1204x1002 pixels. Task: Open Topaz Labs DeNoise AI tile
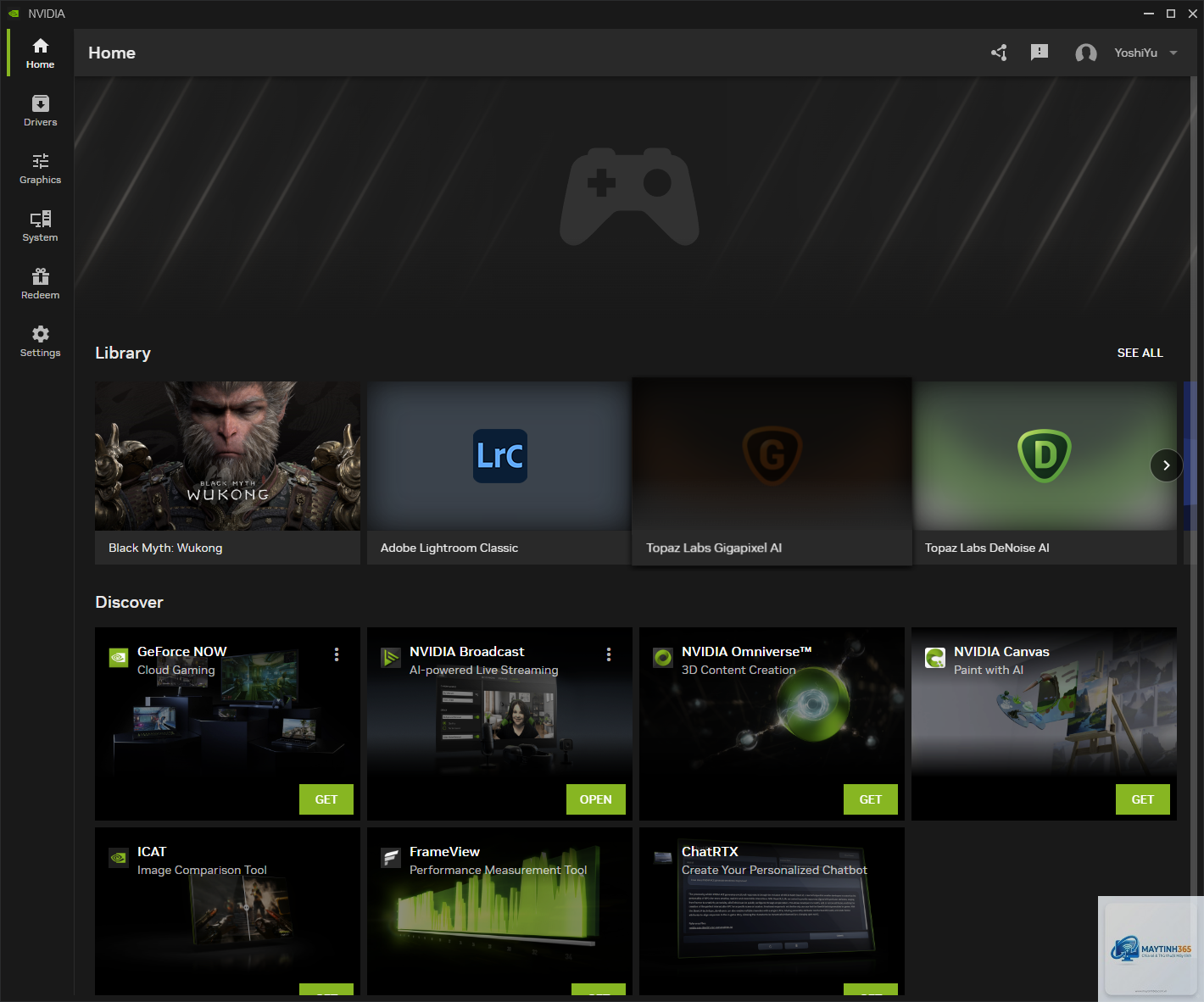[x=1045, y=473]
